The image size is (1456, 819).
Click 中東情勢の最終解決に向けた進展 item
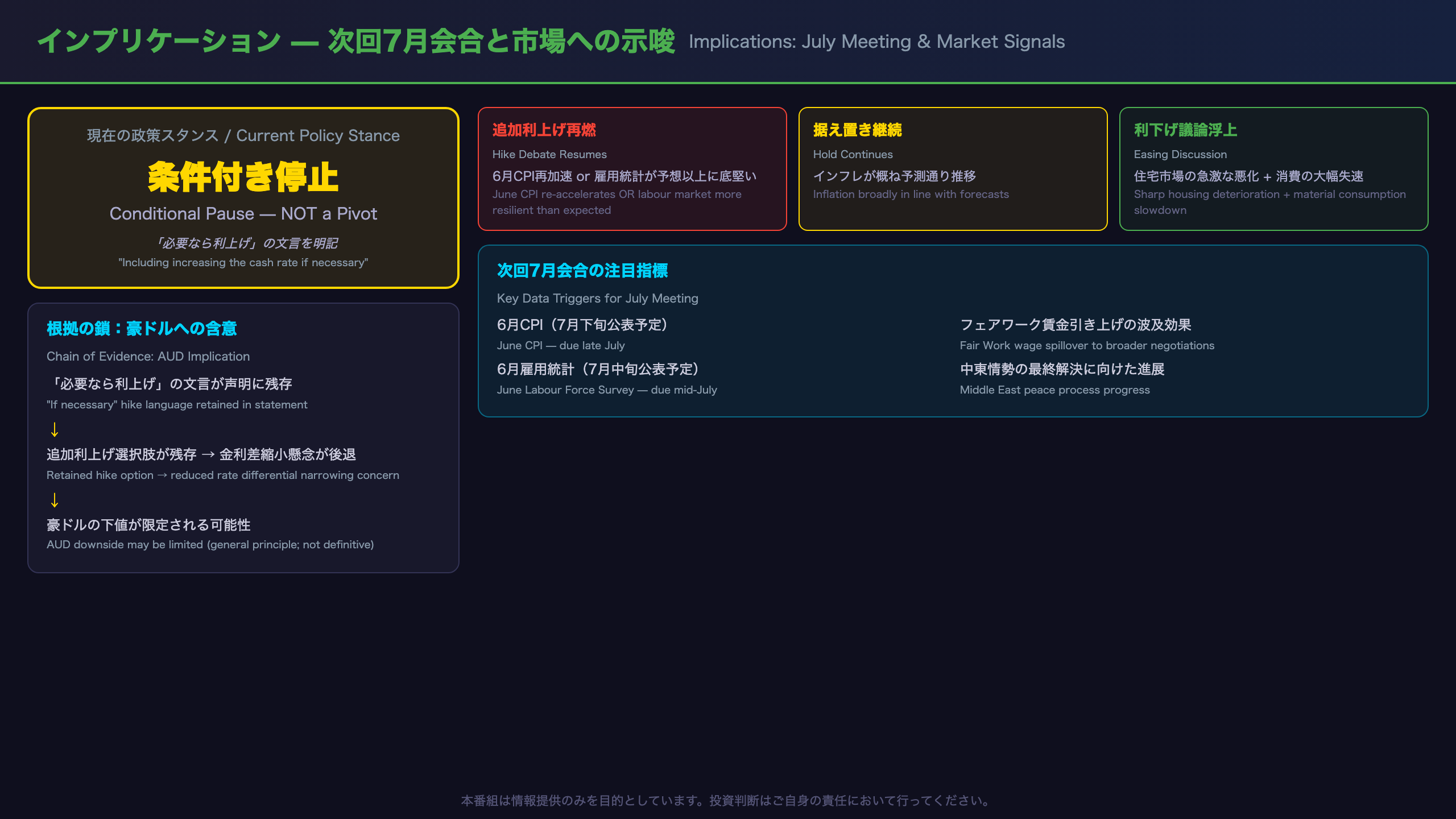coord(1062,369)
